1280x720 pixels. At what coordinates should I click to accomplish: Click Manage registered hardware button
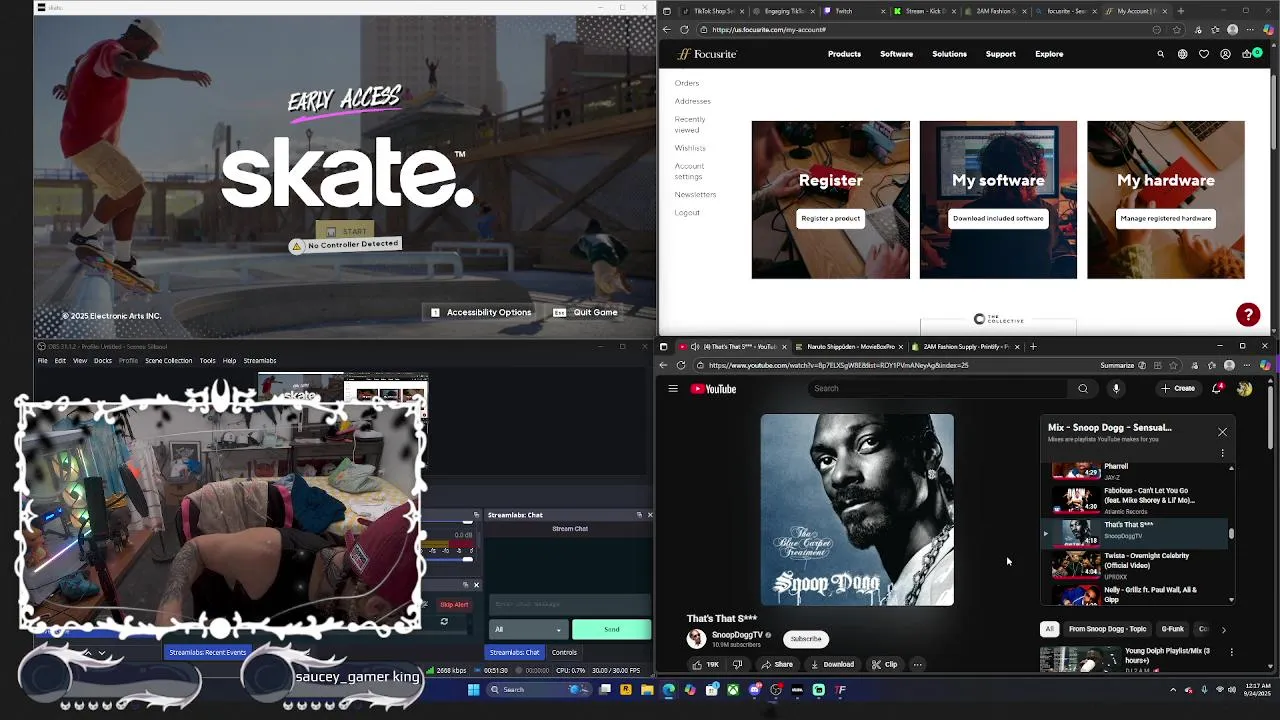1166,218
